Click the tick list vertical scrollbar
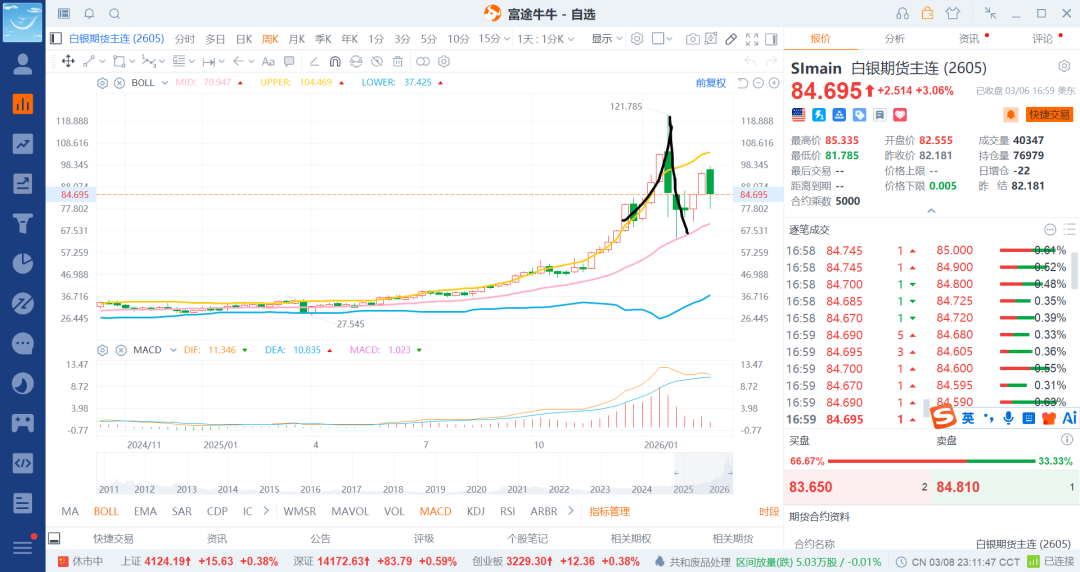 pyautogui.click(x=1073, y=270)
